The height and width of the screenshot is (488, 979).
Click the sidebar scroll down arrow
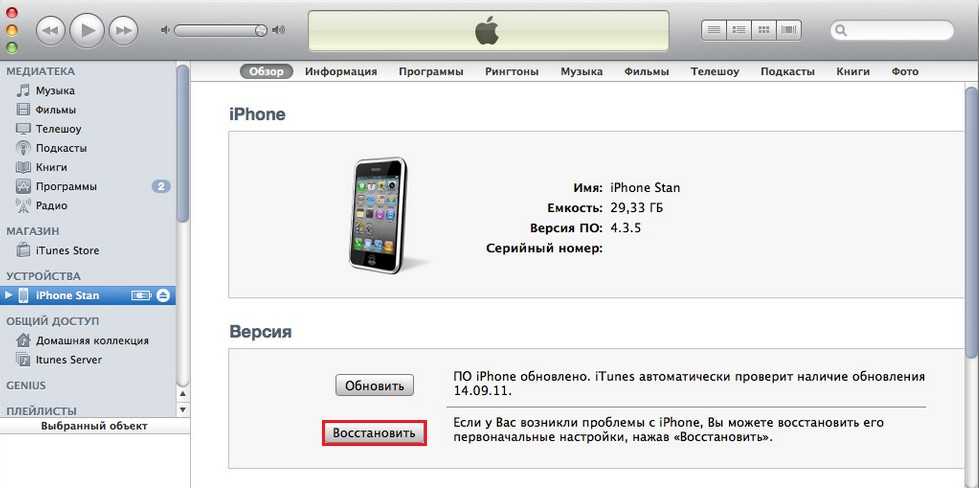pyautogui.click(x=182, y=410)
